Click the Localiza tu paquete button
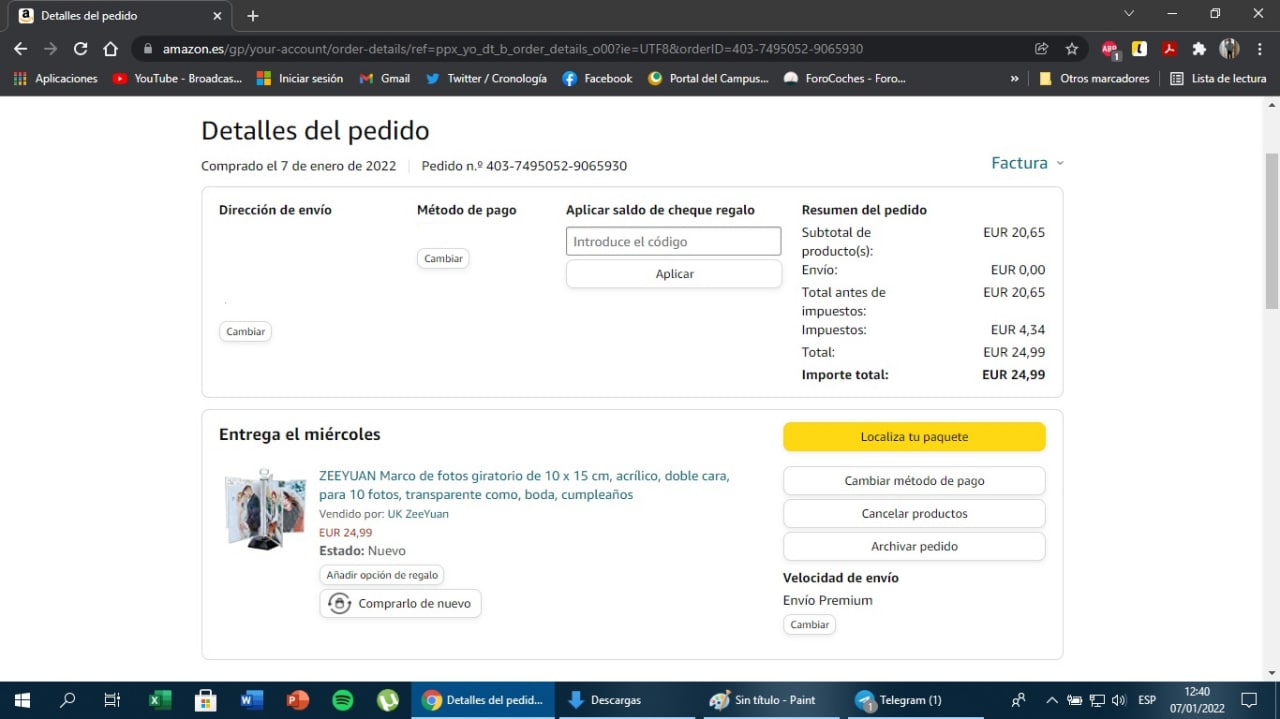 pyautogui.click(x=914, y=437)
